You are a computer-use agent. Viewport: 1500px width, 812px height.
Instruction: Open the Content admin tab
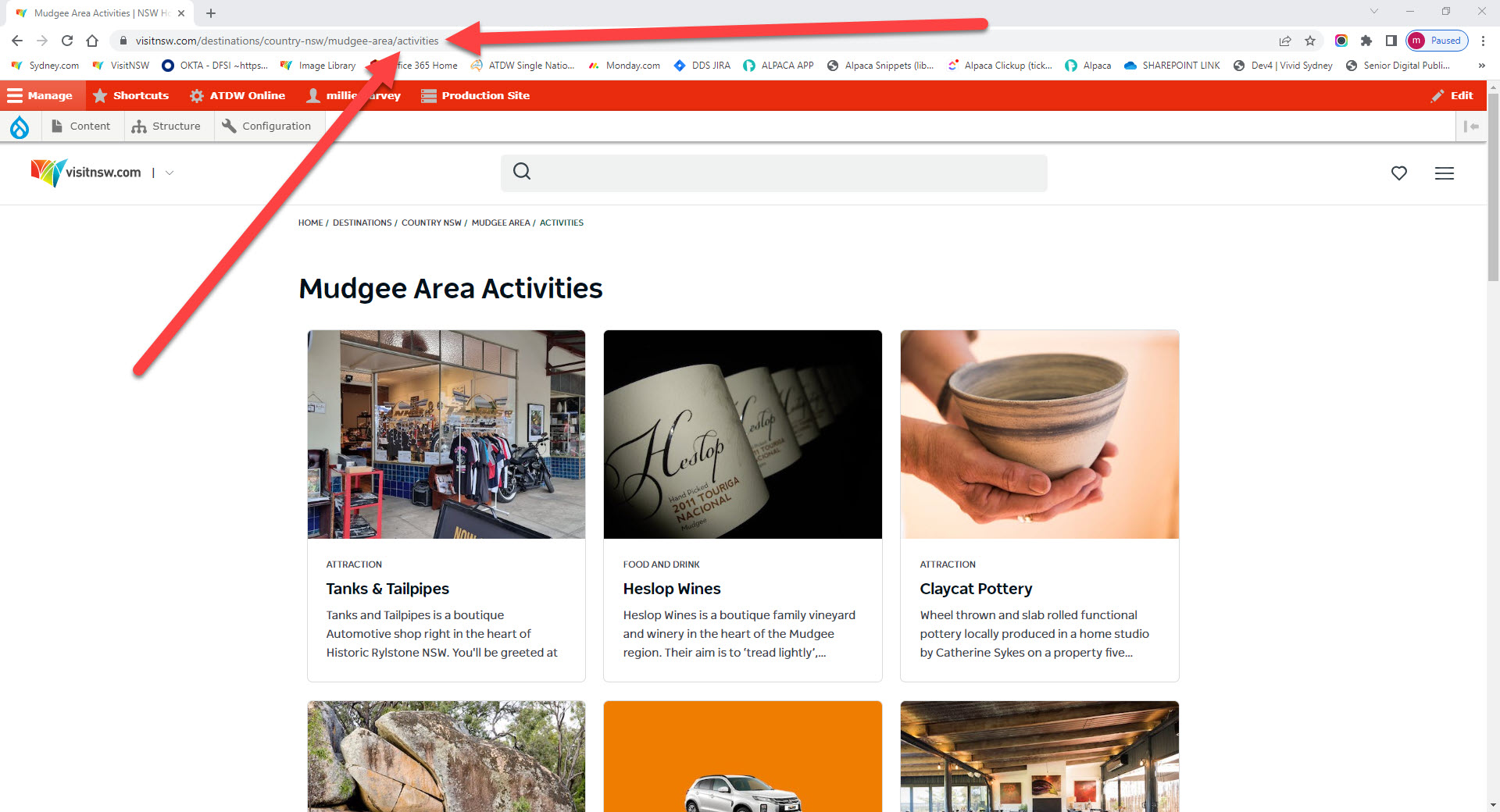click(81, 126)
